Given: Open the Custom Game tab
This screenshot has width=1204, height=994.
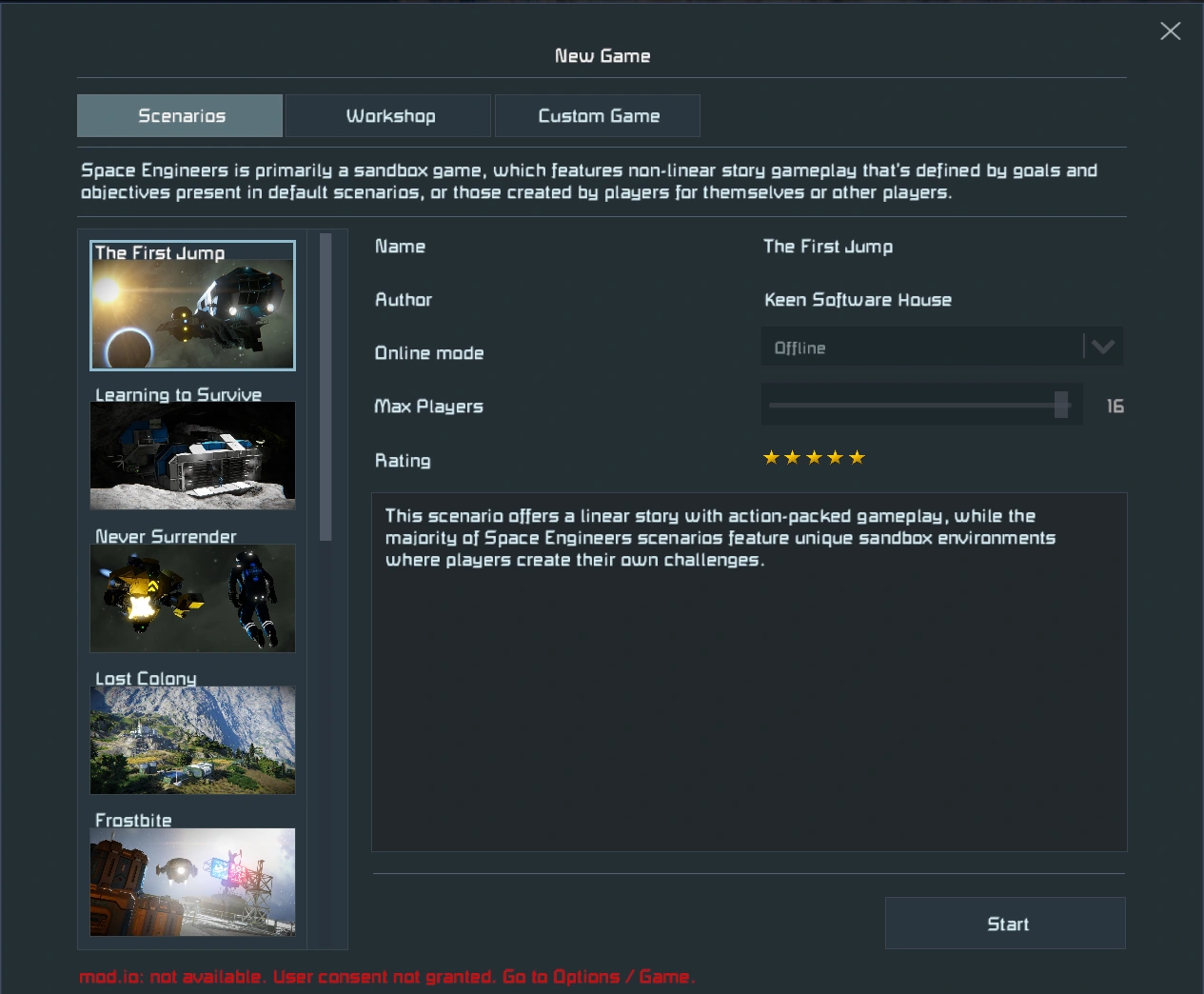Looking at the screenshot, I should tap(598, 115).
